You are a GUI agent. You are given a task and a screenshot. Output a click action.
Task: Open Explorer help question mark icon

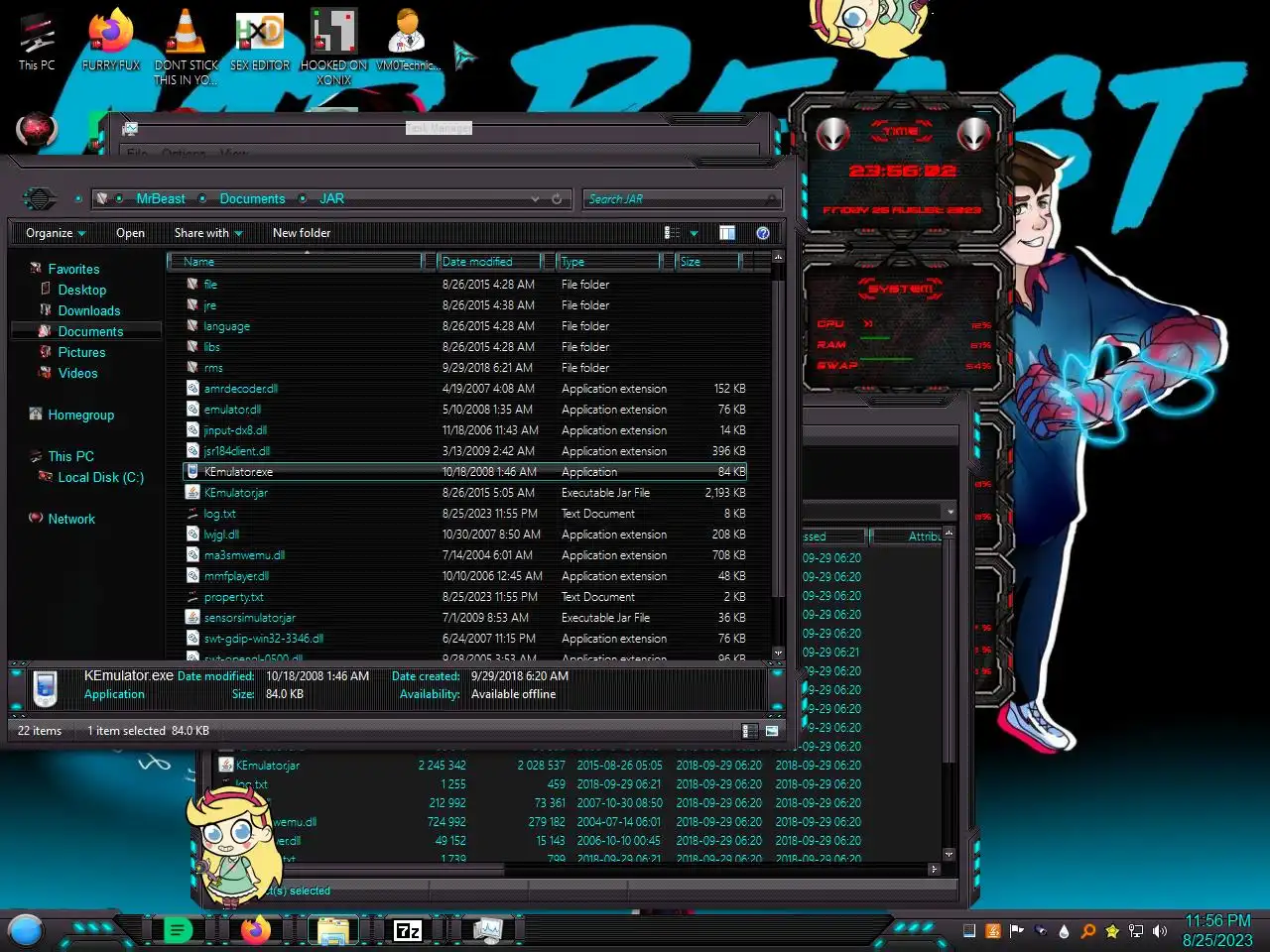point(763,233)
